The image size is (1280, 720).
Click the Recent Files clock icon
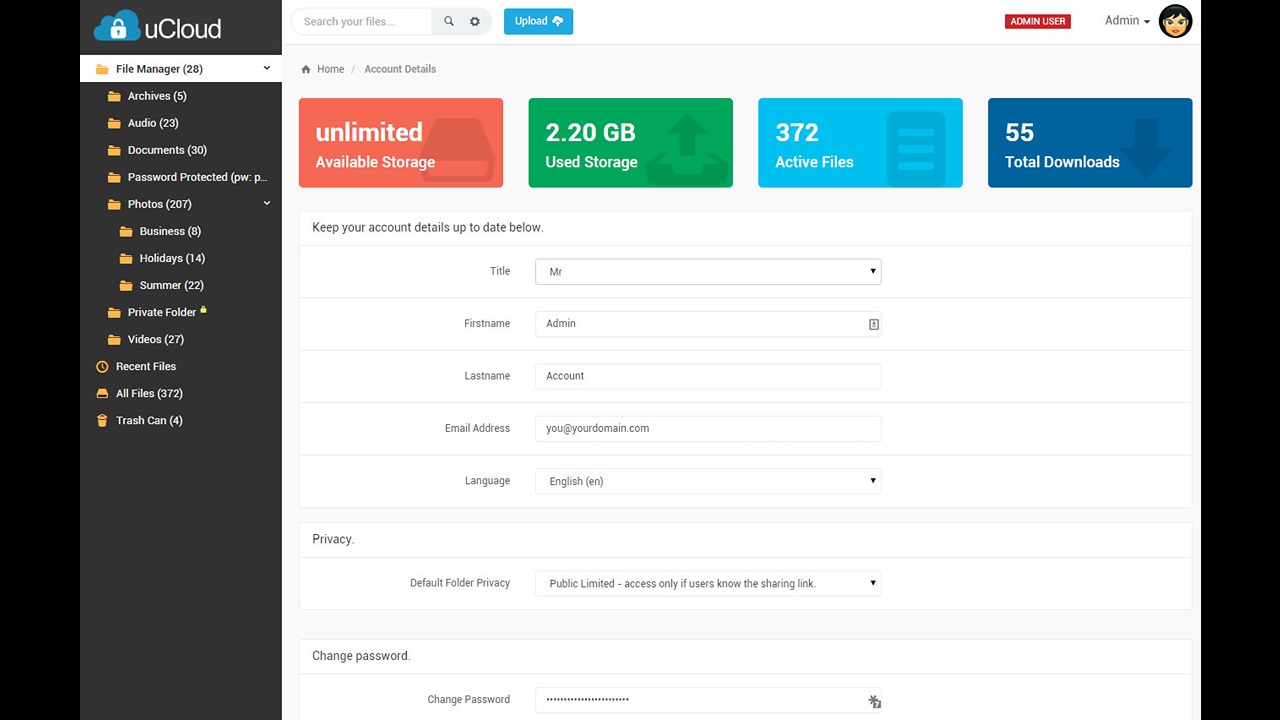tap(101, 367)
